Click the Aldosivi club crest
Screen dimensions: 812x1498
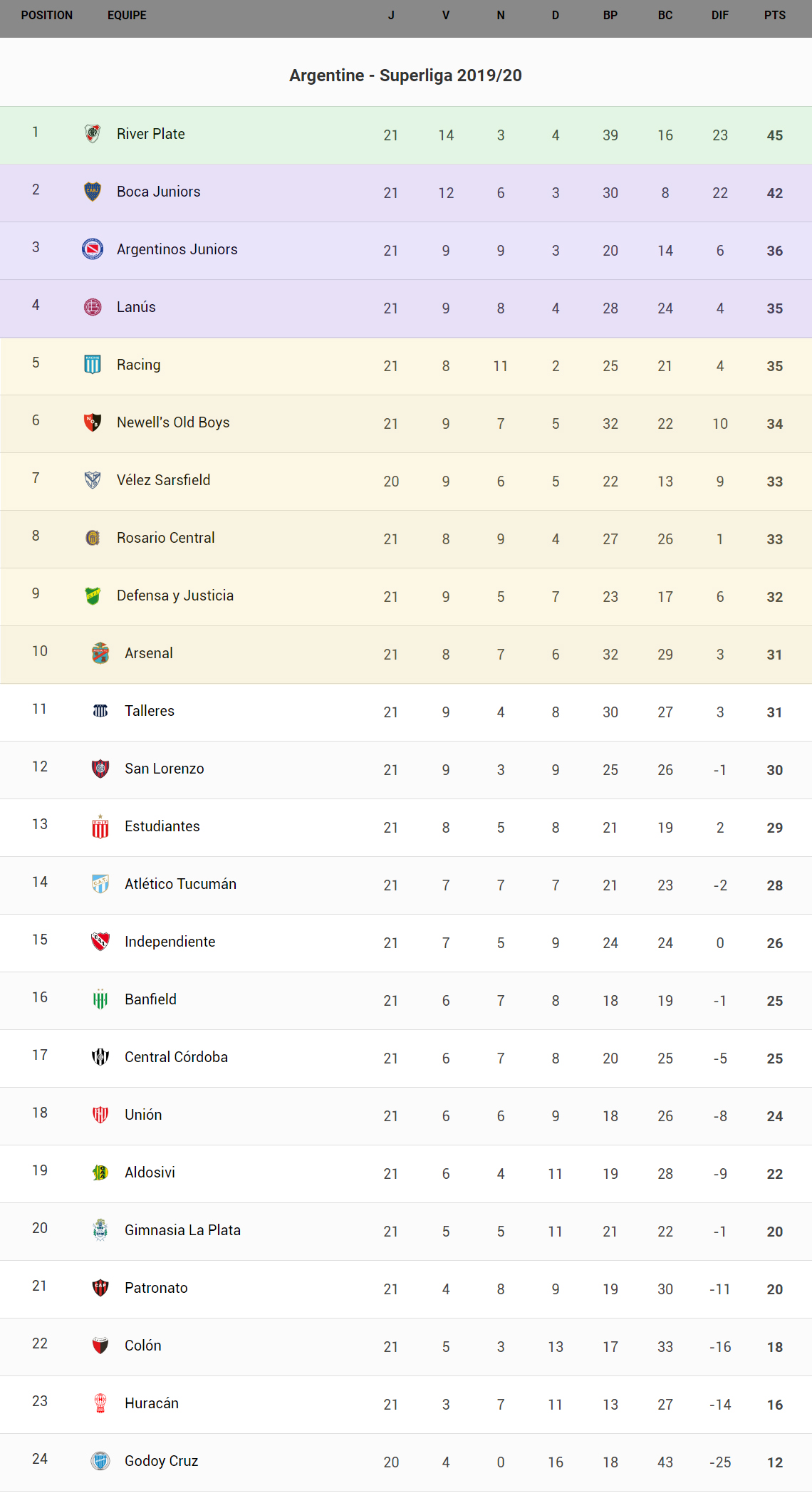100,1172
